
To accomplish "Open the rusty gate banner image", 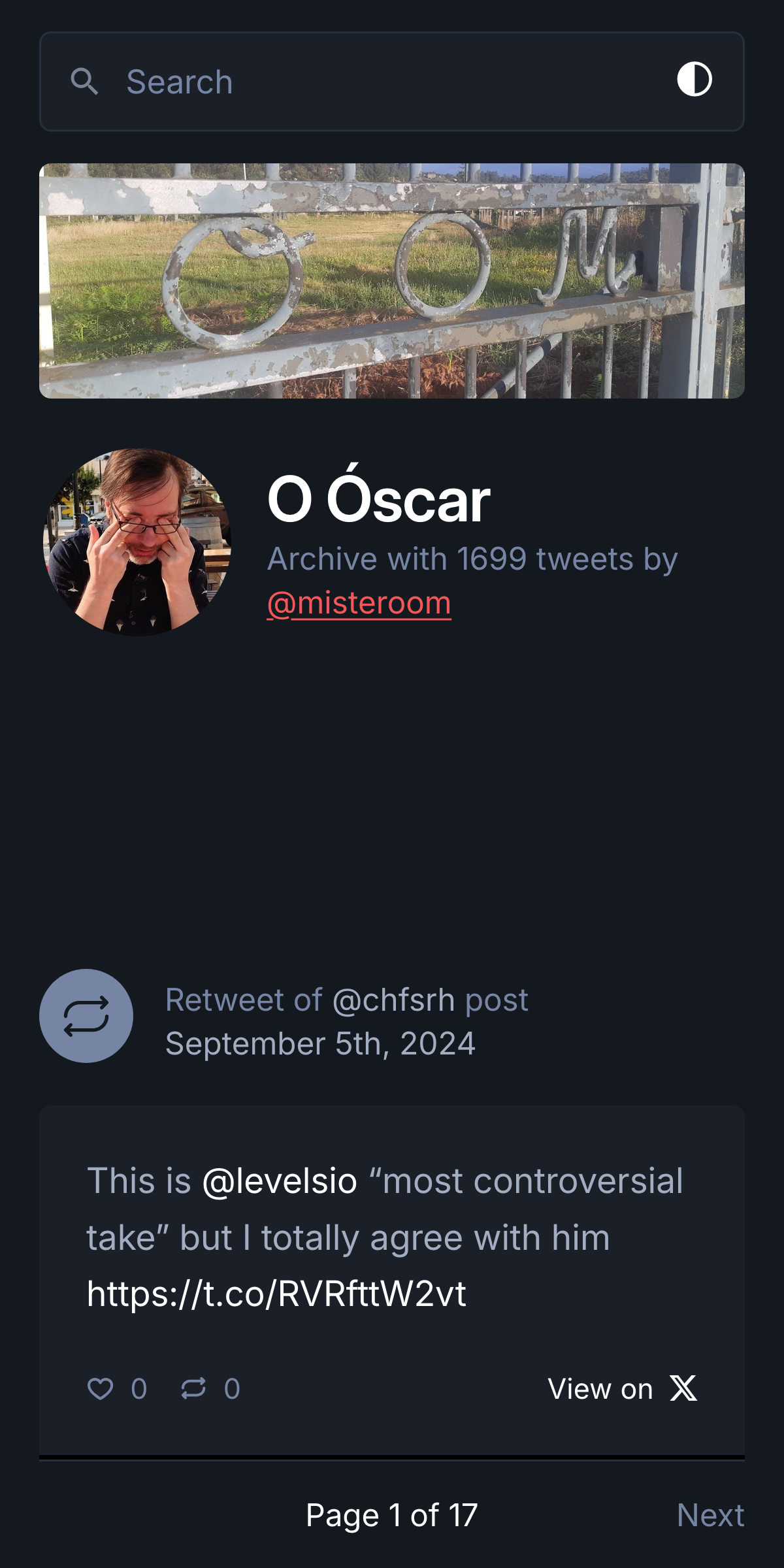I will click(x=392, y=281).
